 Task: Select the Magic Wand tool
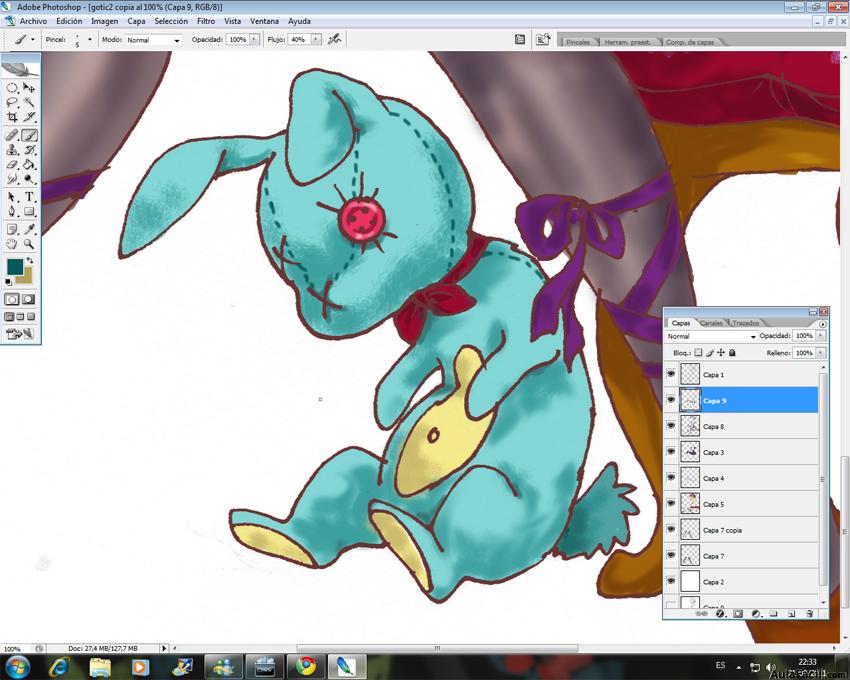pyautogui.click(x=29, y=102)
